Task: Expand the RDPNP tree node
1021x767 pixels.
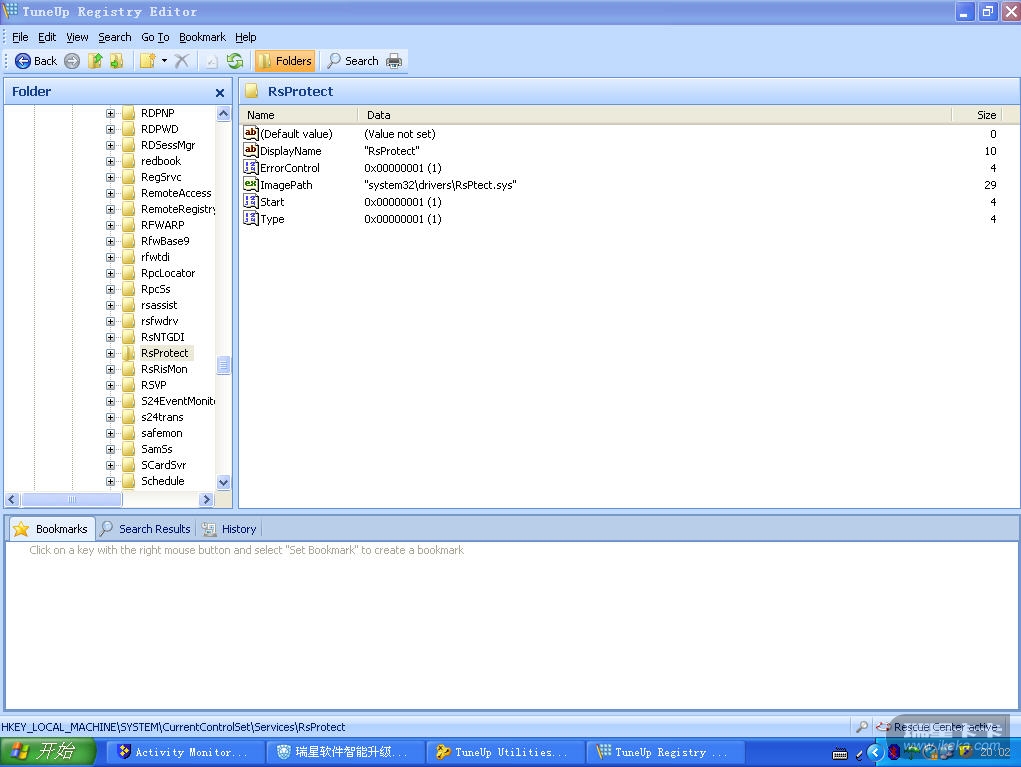Action: (110, 113)
